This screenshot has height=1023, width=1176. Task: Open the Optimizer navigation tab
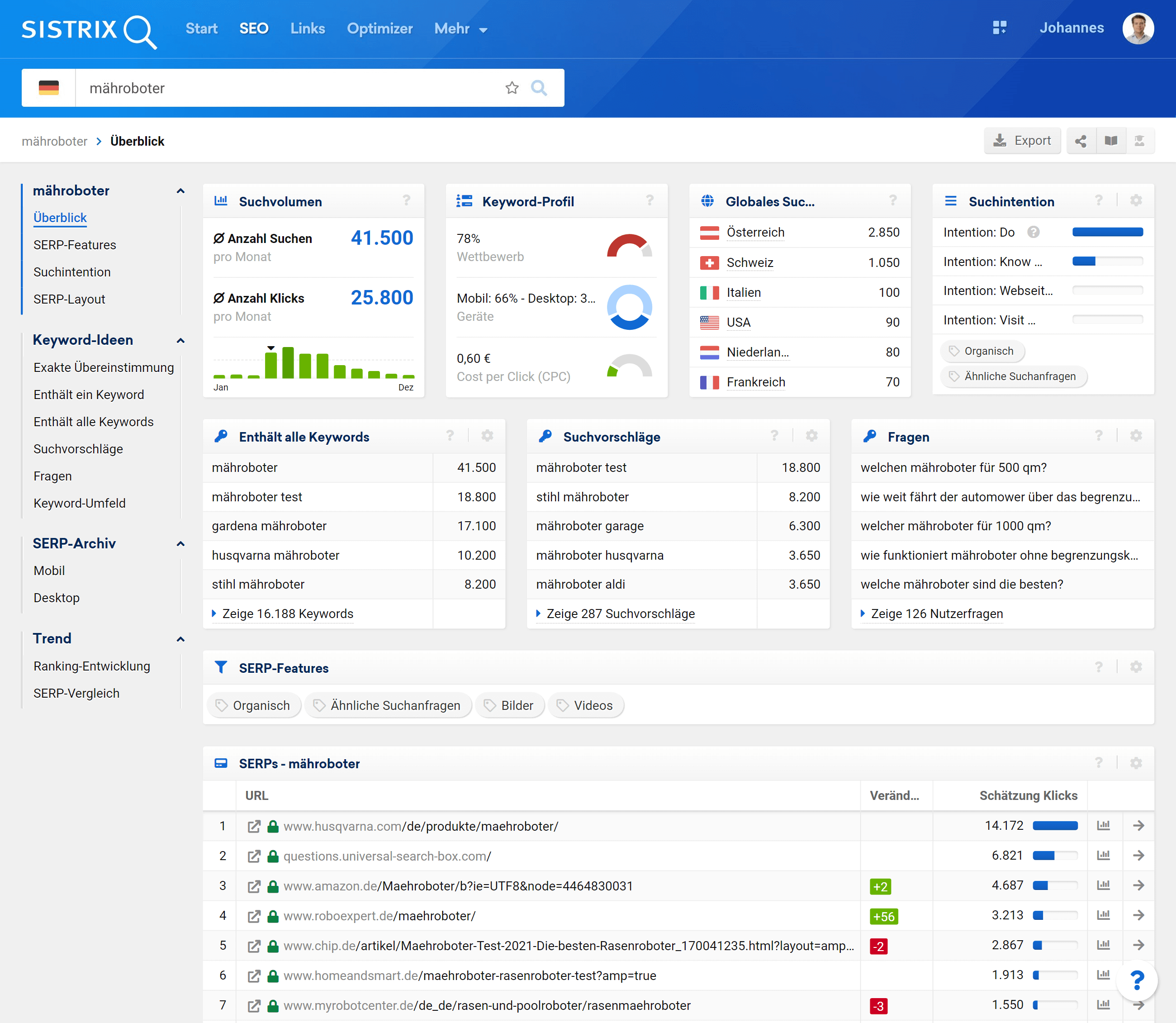[x=379, y=29]
